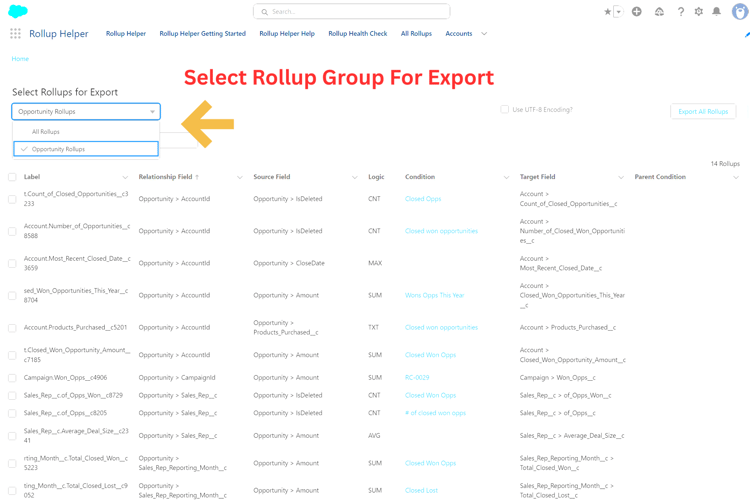Tick the select-all header checkbox
Image resolution: width=750 pixels, height=501 pixels.
tap(12, 177)
